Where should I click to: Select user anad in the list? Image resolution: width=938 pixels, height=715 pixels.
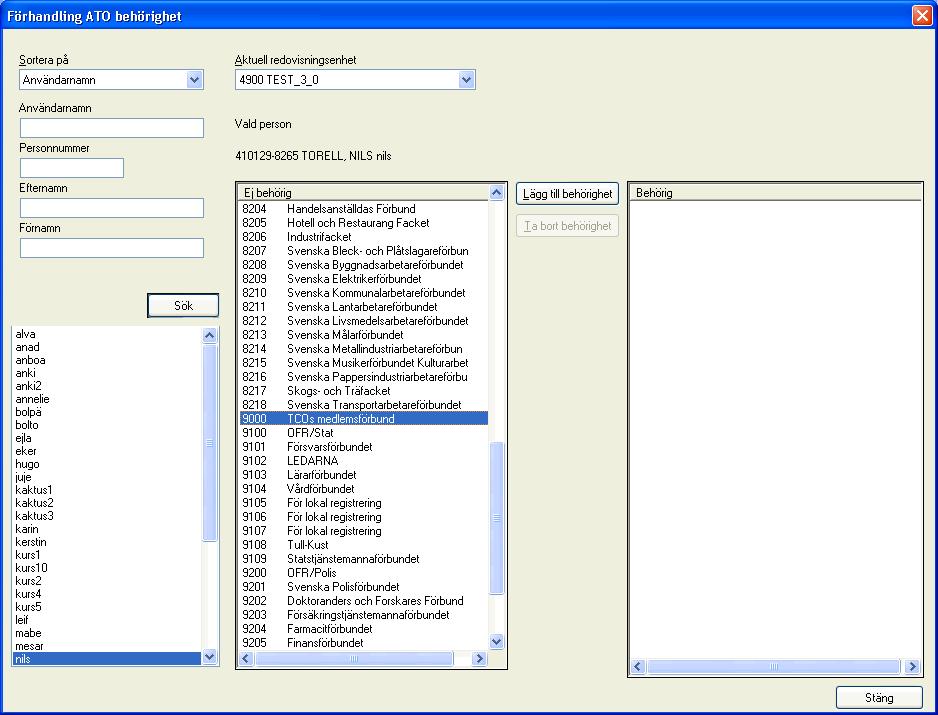[106, 347]
